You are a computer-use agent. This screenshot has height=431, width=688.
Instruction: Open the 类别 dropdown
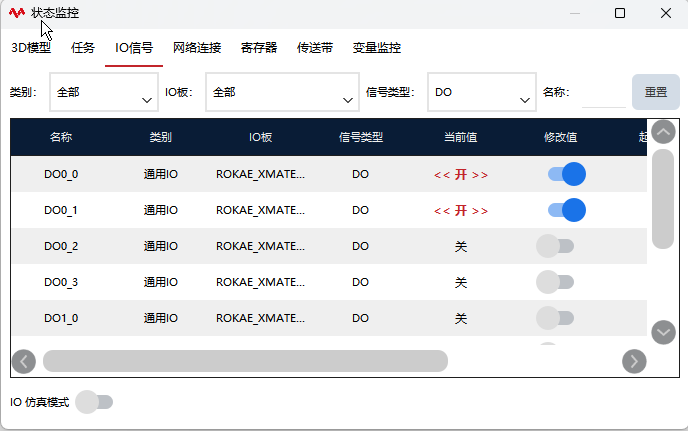pyautogui.click(x=104, y=92)
